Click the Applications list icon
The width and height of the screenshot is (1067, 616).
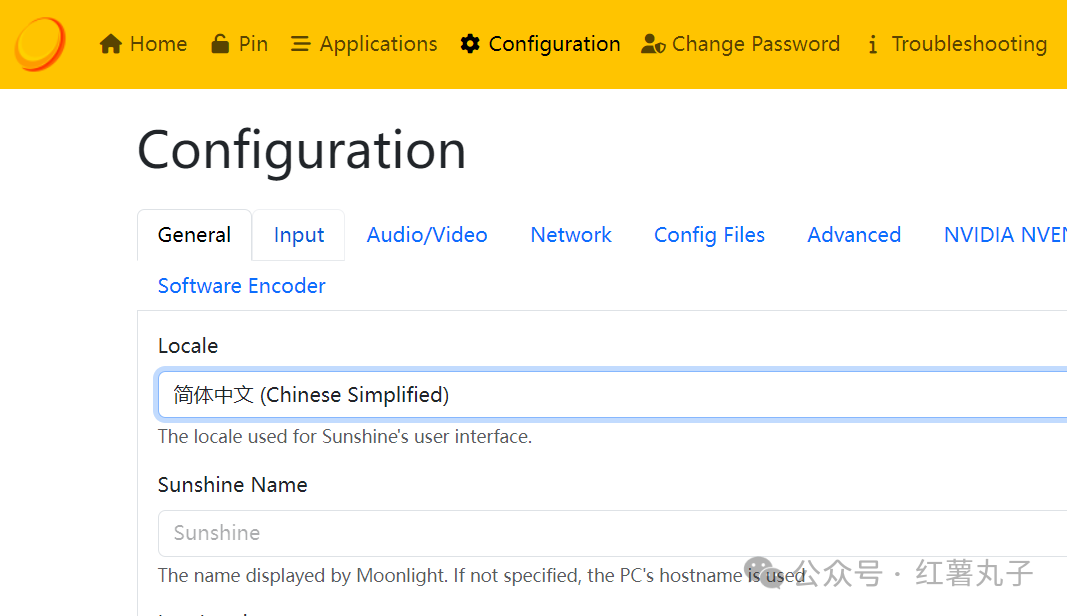(300, 44)
